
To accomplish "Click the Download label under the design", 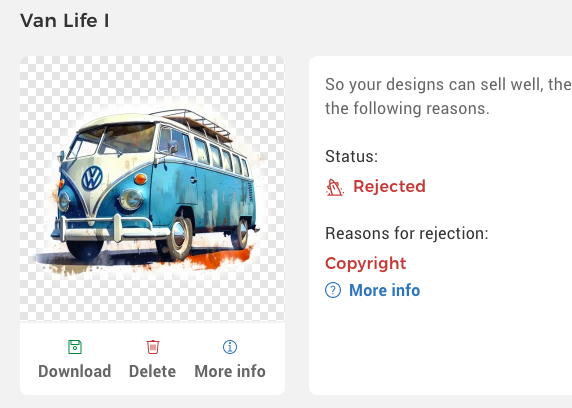I will click(75, 372).
